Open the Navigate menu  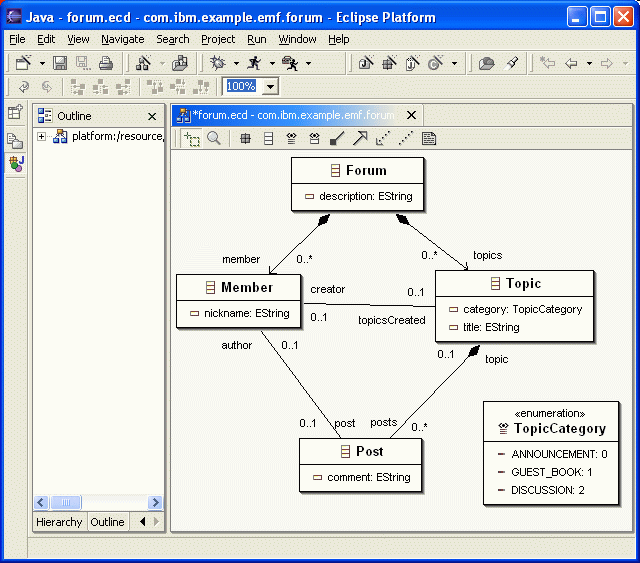coord(122,39)
